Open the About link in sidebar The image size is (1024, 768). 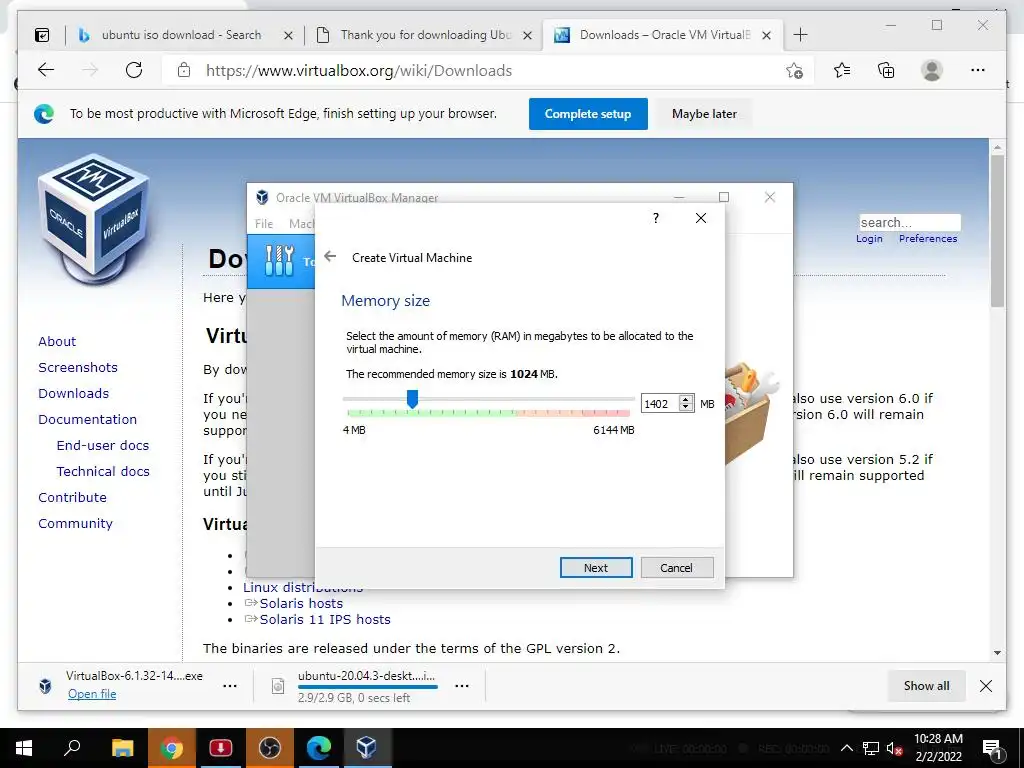[57, 341]
